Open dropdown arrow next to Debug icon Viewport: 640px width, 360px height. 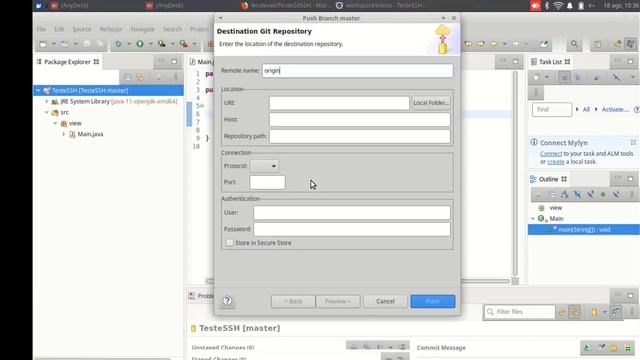pos(129,44)
